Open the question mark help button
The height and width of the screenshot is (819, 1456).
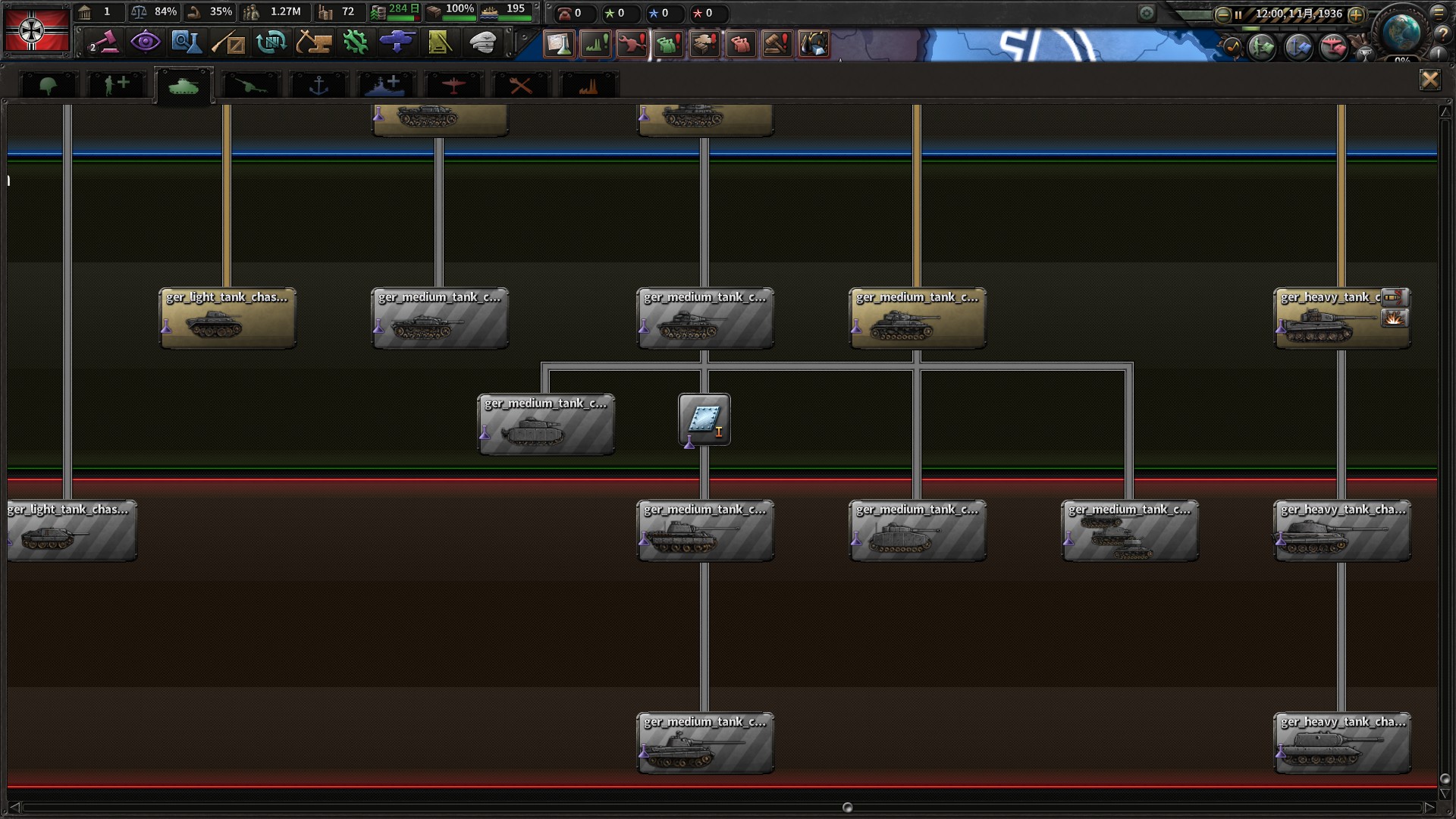pyautogui.click(x=1444, y=33)
